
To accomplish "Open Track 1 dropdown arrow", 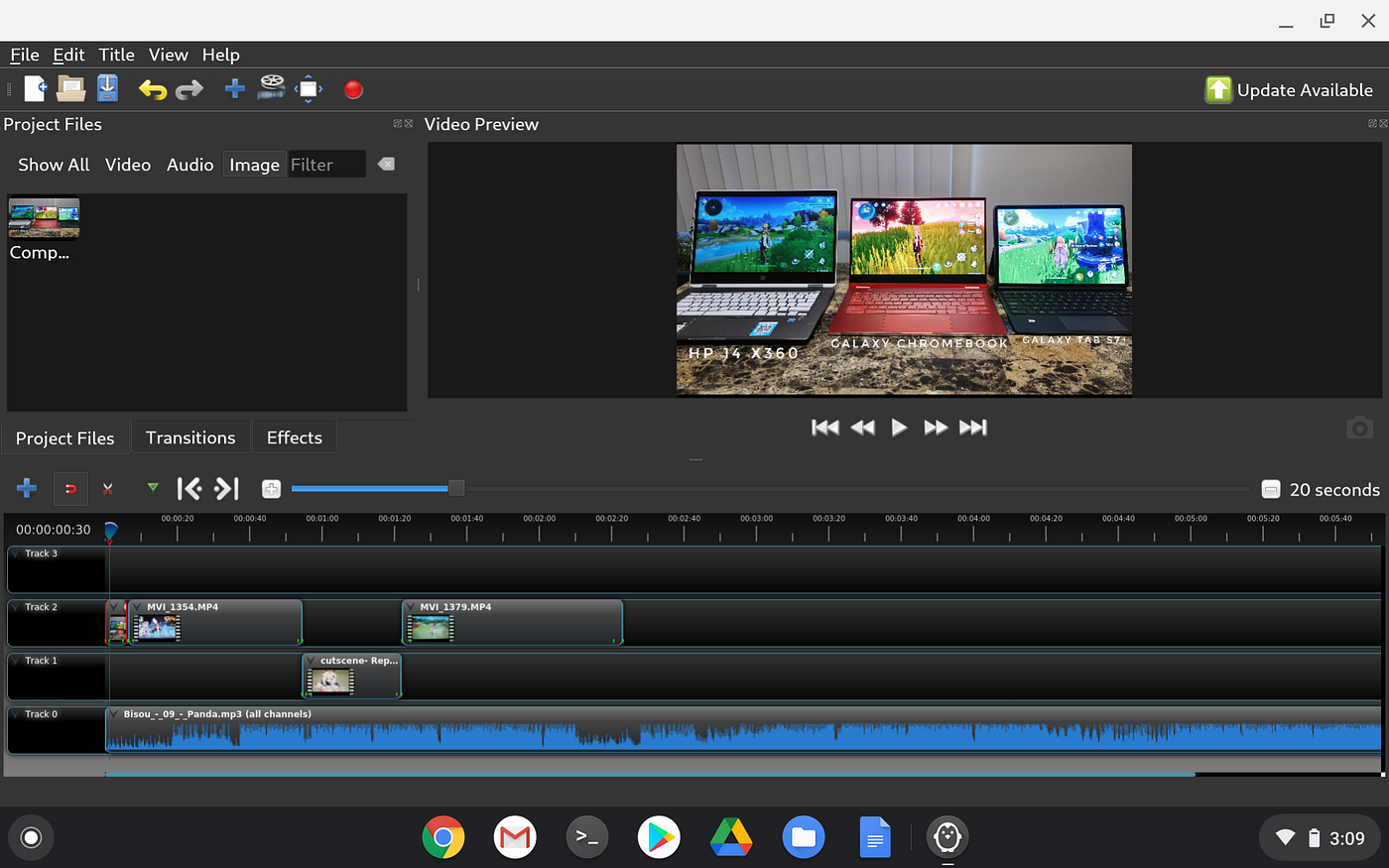I will click(x=17, y=661).
